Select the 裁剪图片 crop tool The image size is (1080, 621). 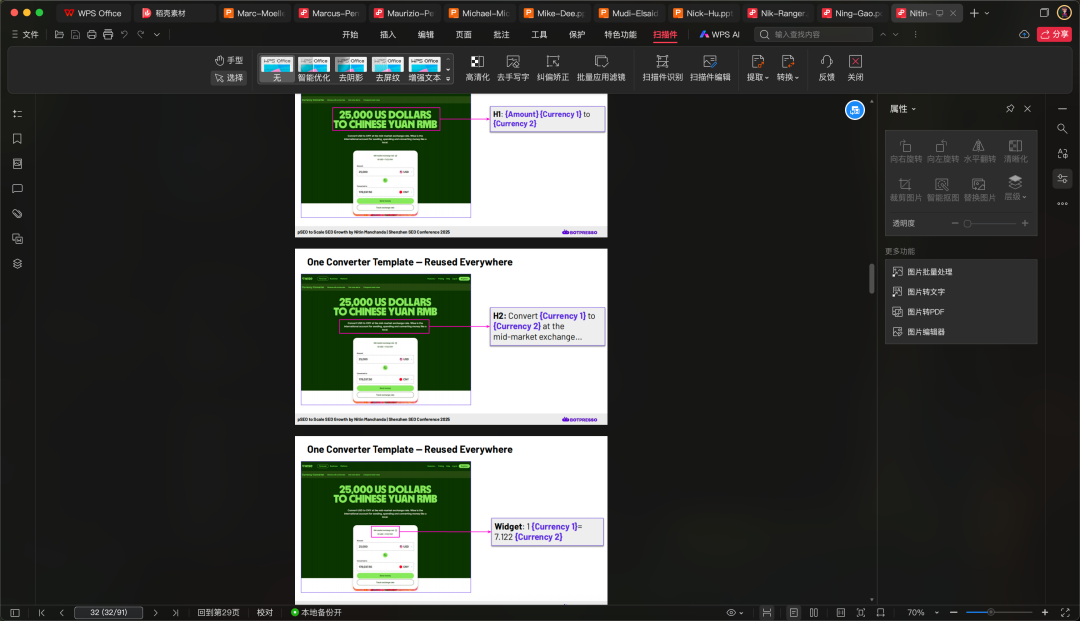pyautogui.click(x=906, y=189)
